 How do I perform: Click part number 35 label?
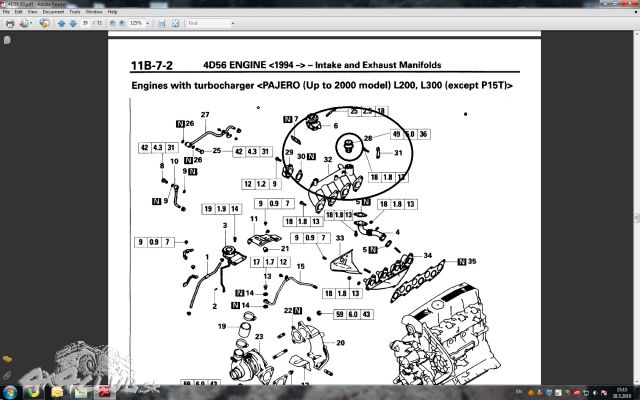[472, 261]
